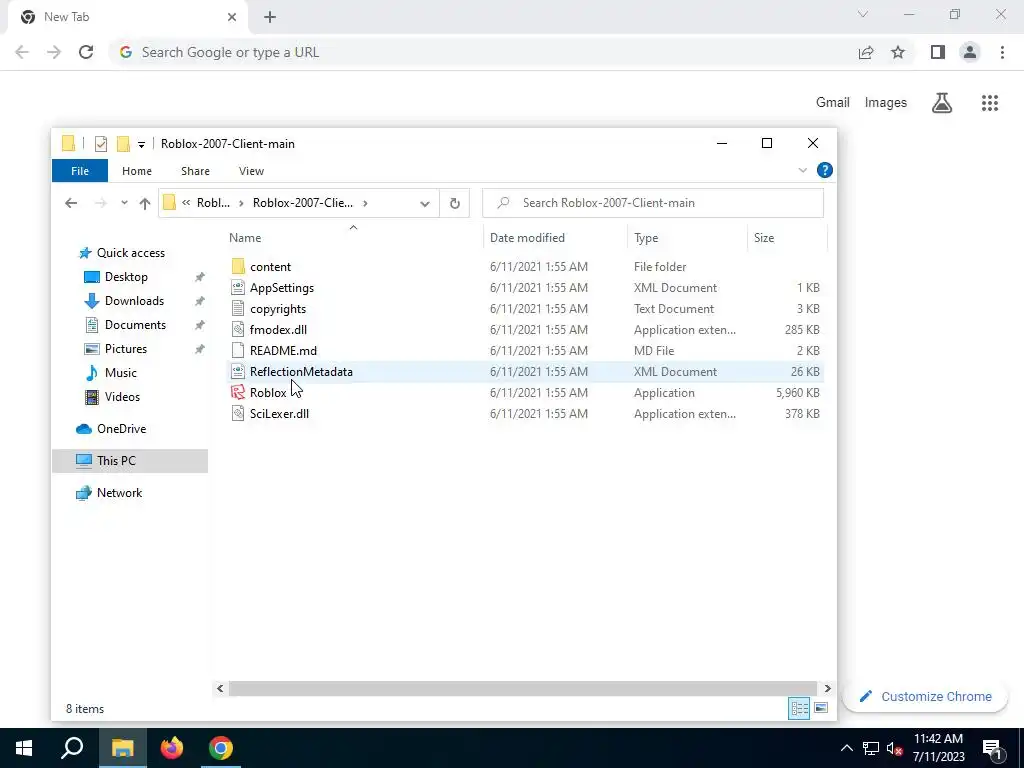Open Chrome three-dot menu
Viewport: 1024px width, 768px height.
1002,52
